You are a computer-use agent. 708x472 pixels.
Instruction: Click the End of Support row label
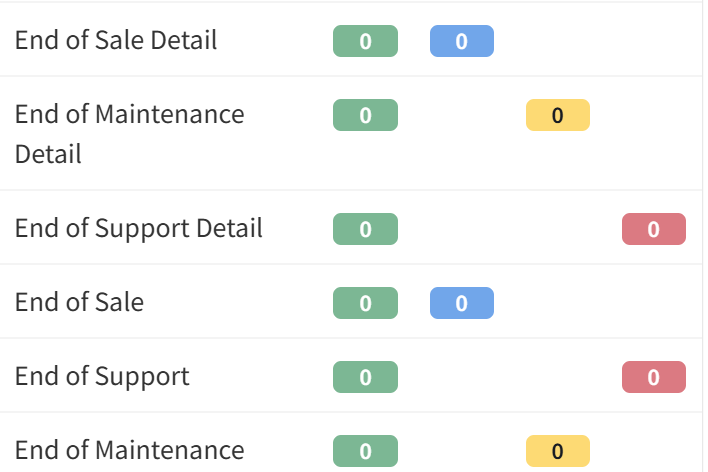click(x=102, y=377)
